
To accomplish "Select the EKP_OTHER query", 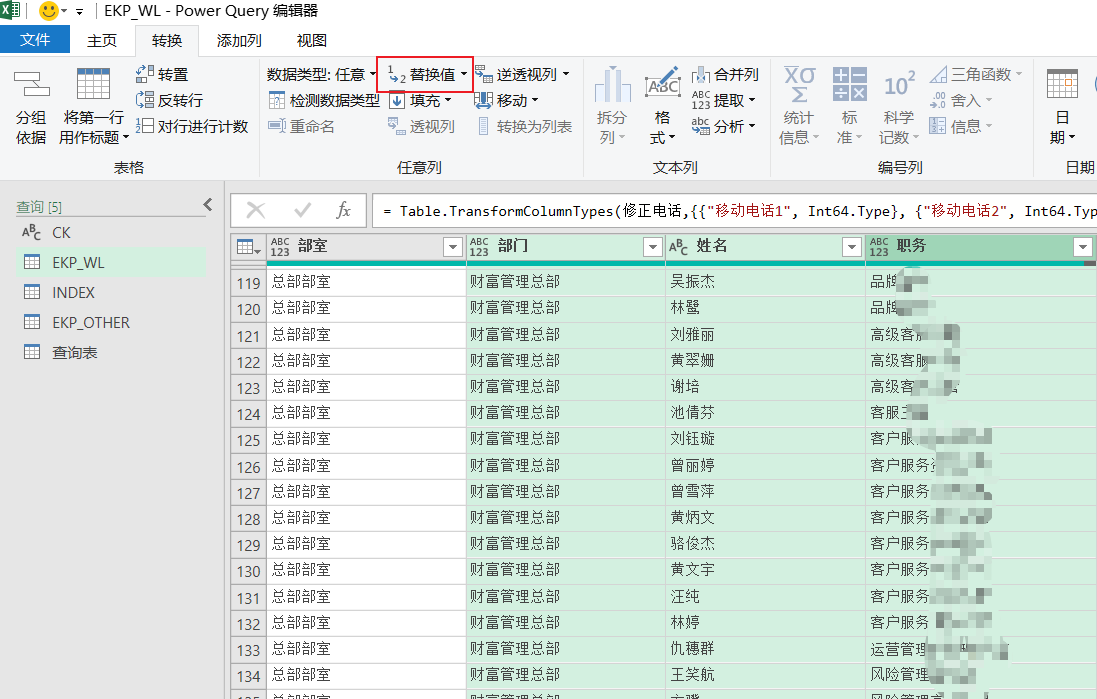I will 111,323.
